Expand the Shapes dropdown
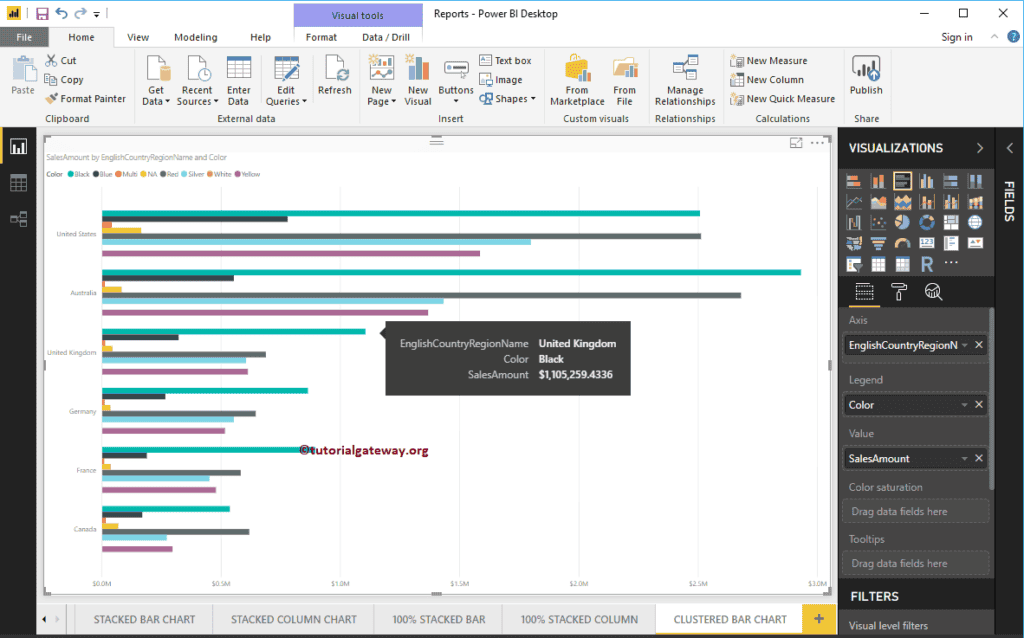Viewport: 1024px width, 638px height. point(533,99)
